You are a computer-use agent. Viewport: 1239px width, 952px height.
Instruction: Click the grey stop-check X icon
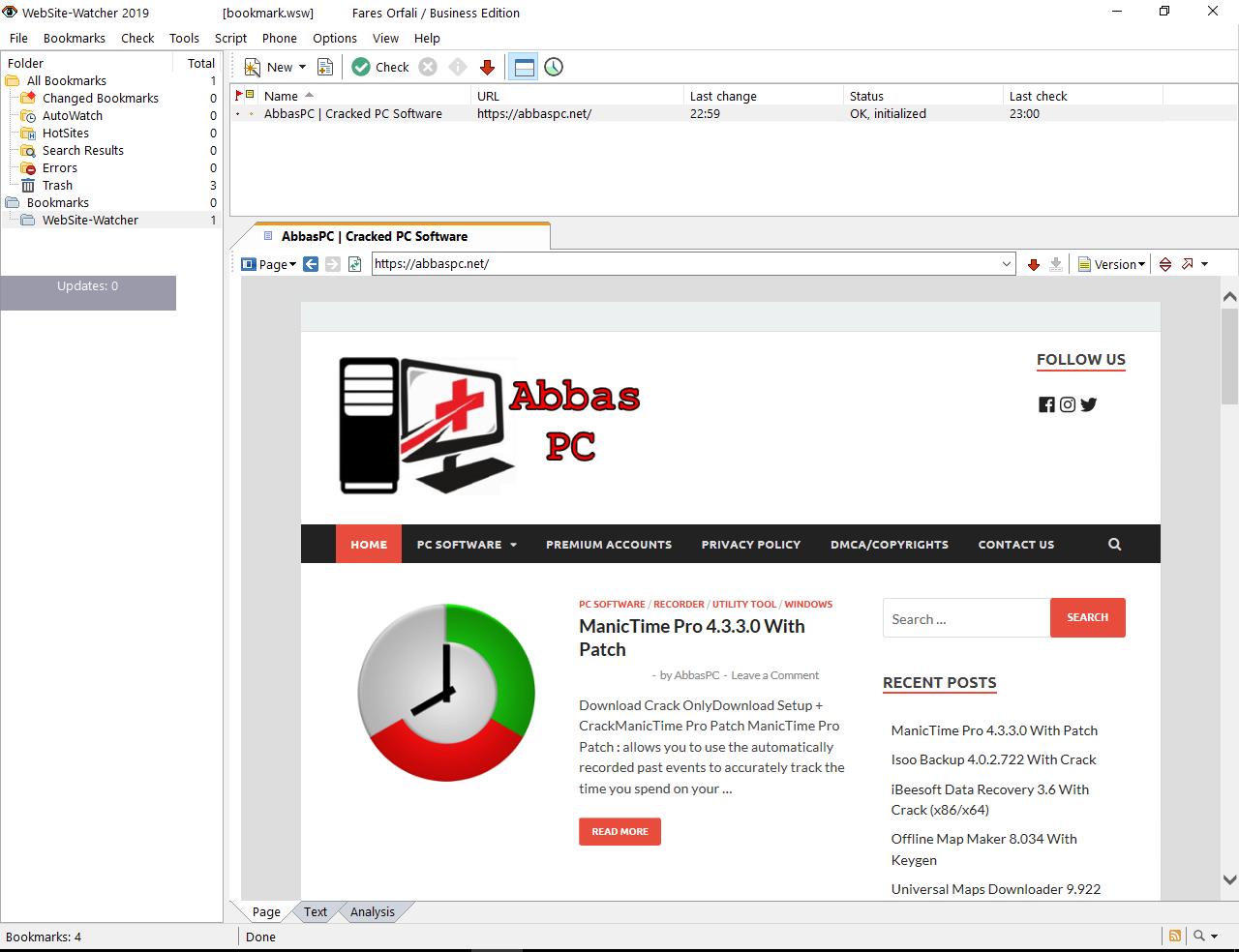[x=428, y=67]
